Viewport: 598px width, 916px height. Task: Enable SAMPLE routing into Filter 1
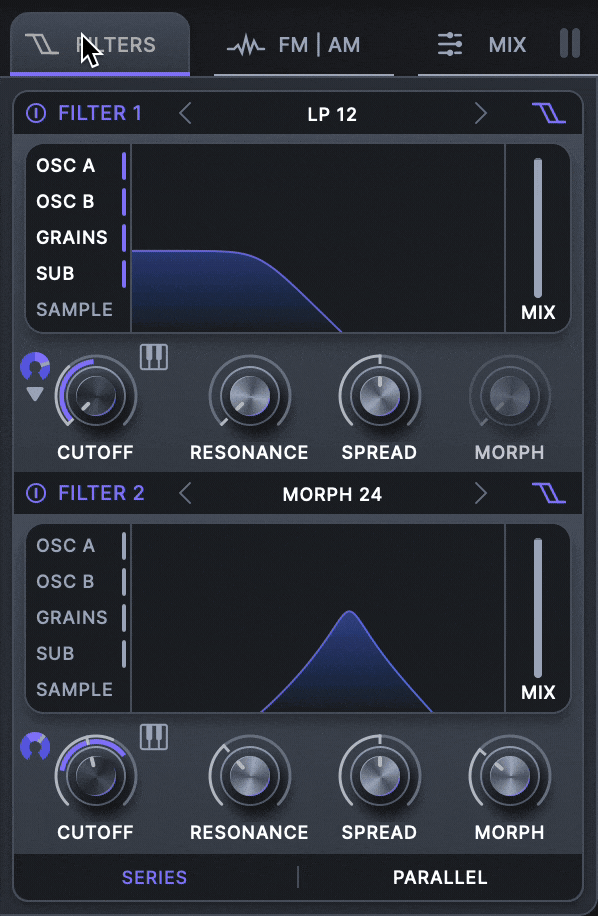click(x=74, y=310)
